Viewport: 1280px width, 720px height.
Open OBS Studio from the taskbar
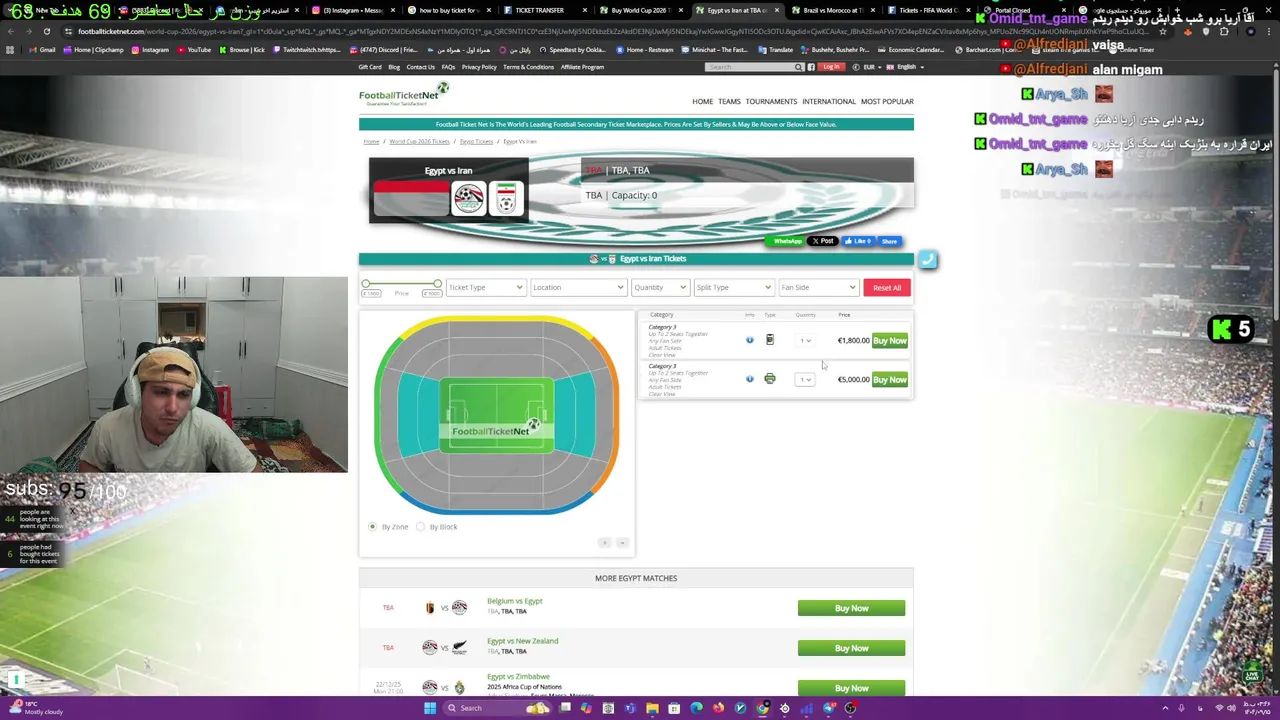coord(850,708)
